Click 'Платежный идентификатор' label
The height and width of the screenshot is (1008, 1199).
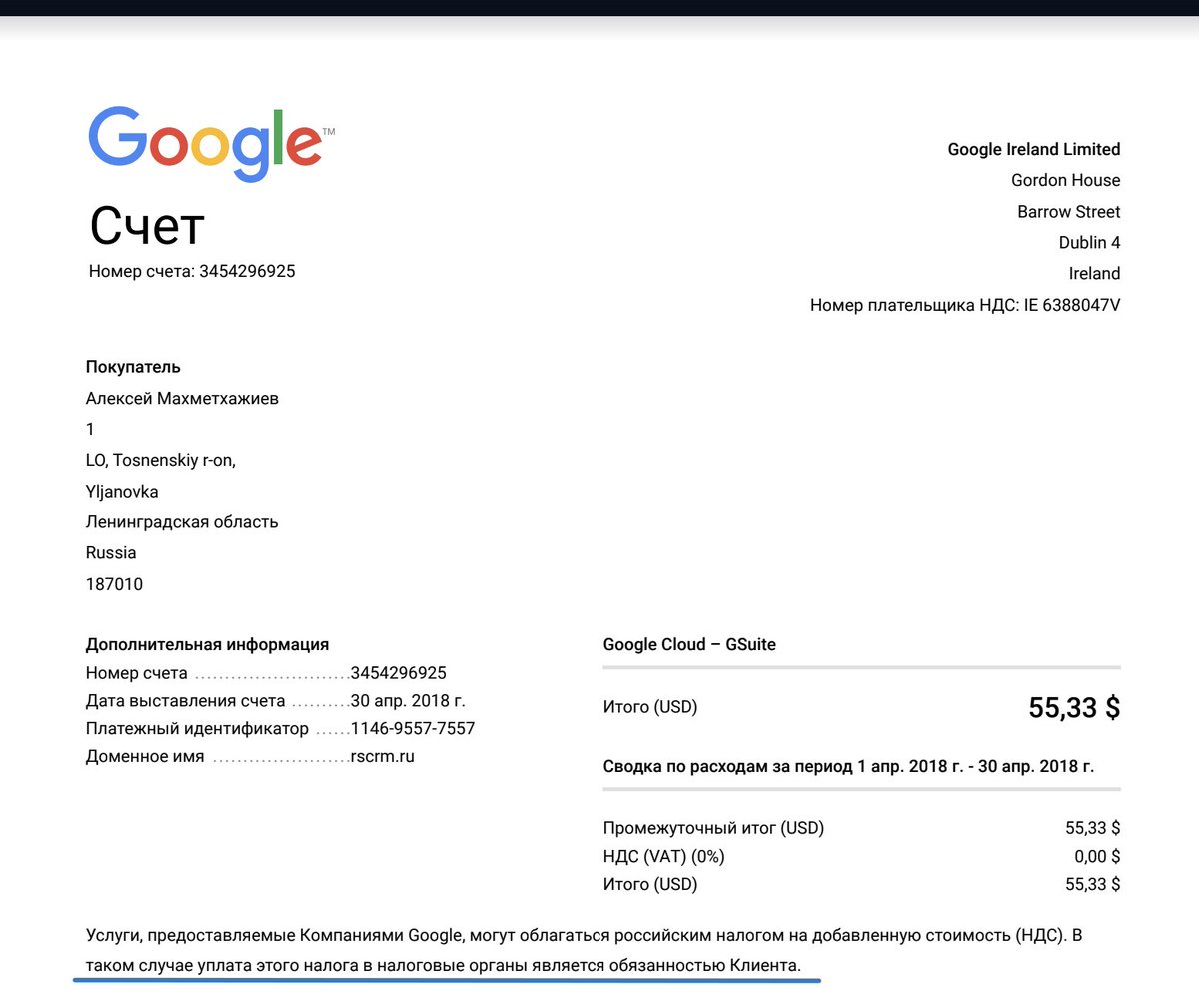click(x=197, y=728)
